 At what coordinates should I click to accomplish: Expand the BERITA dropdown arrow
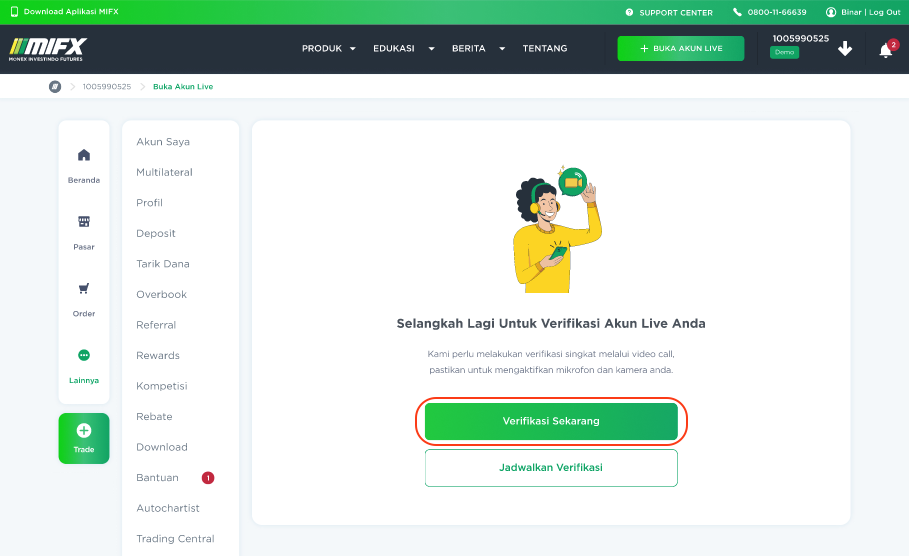point(502,49)
